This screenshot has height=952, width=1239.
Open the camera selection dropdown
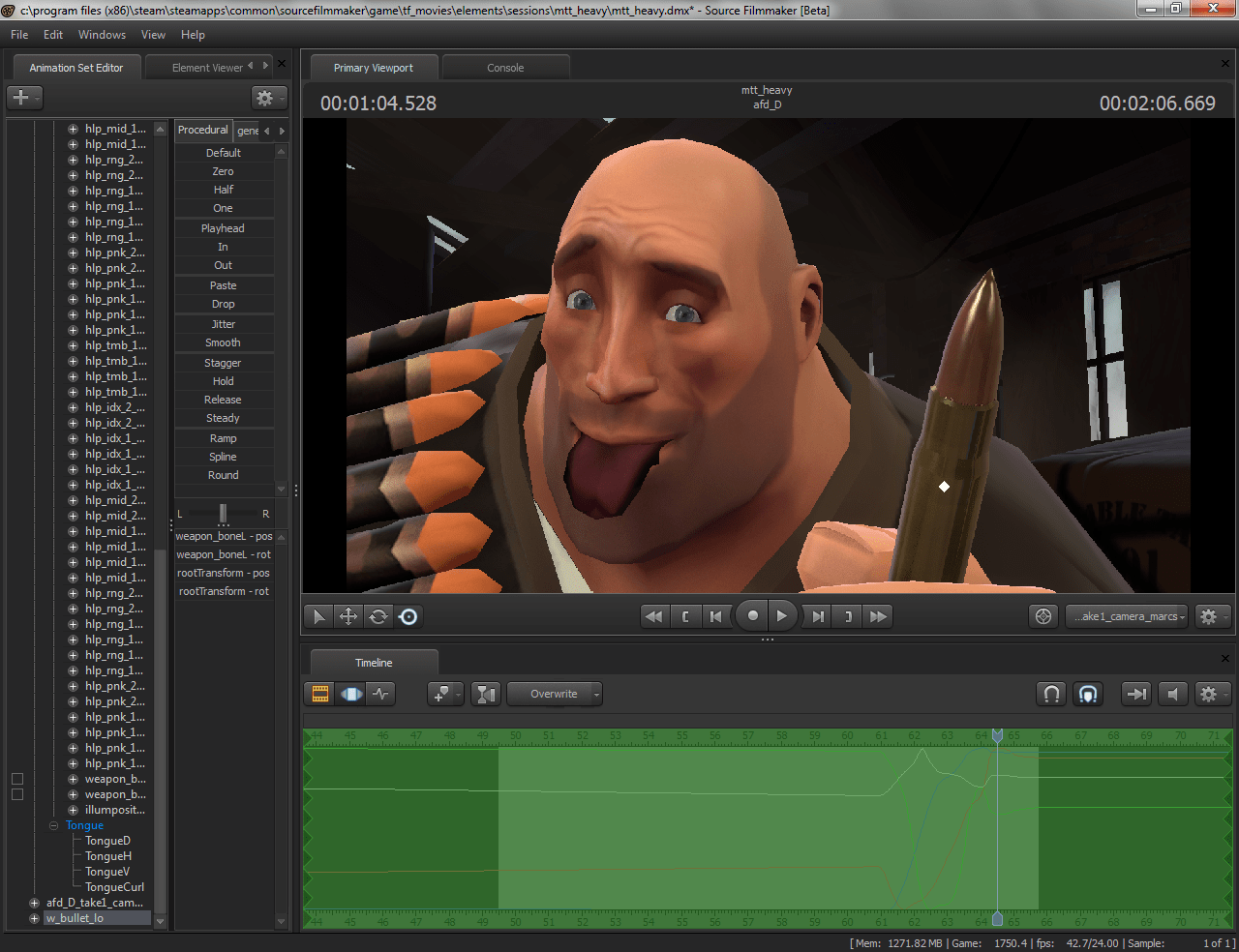click(x=1129, y=616)
